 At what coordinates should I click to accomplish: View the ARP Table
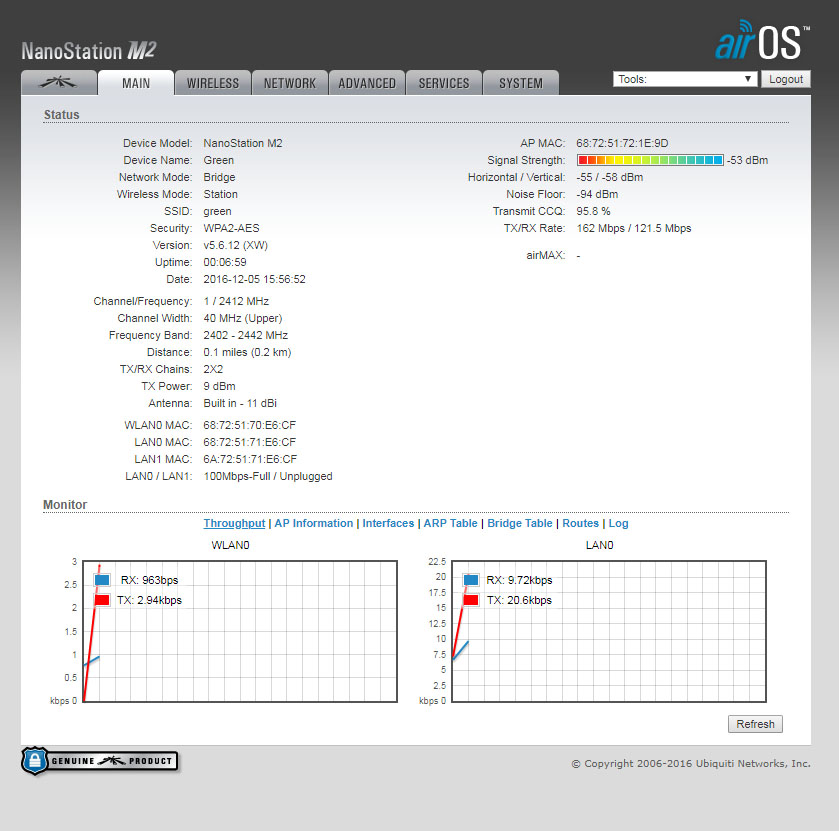451,523
